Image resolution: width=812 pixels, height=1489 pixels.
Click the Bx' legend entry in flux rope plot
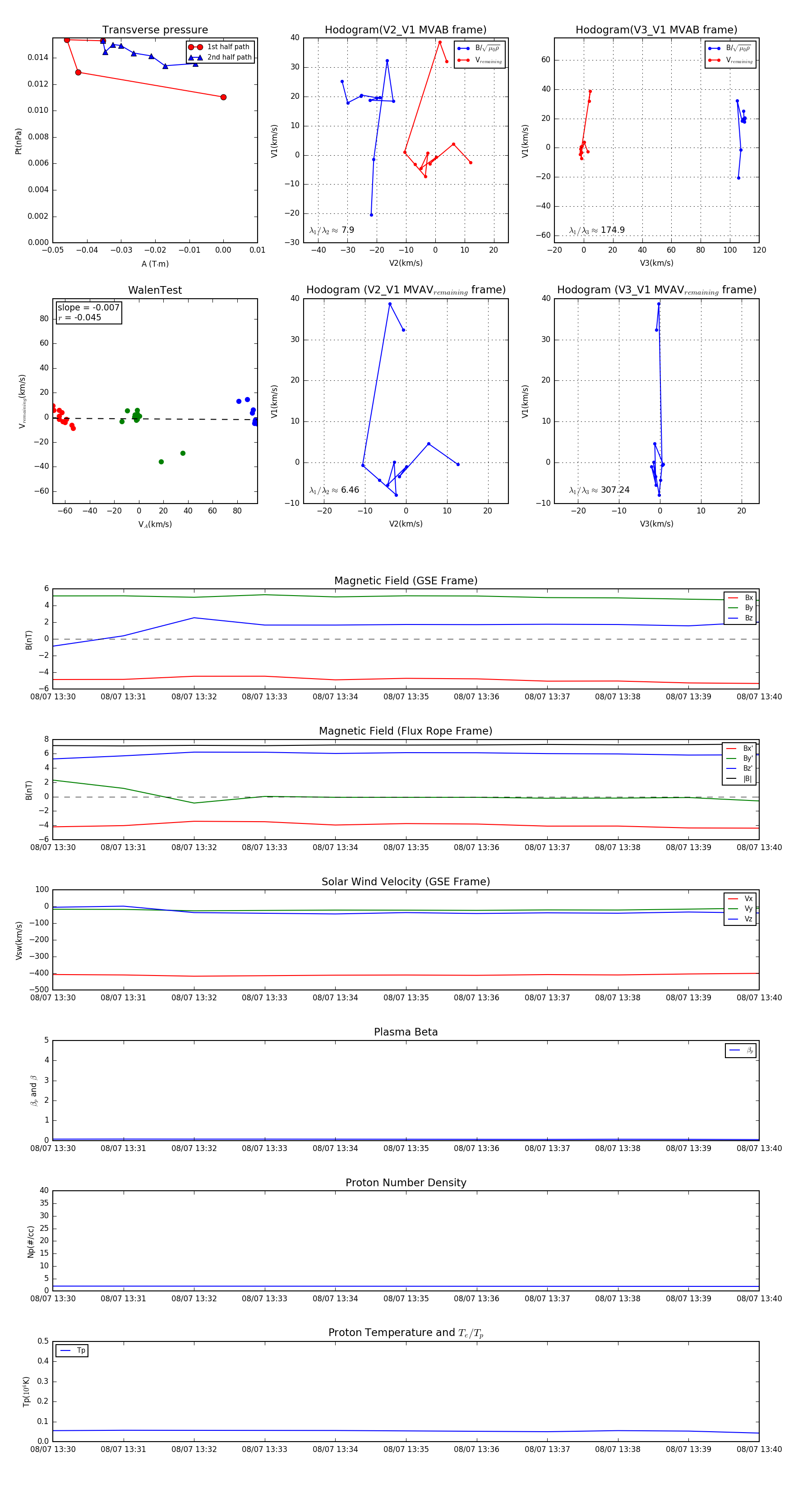(739, 748)
